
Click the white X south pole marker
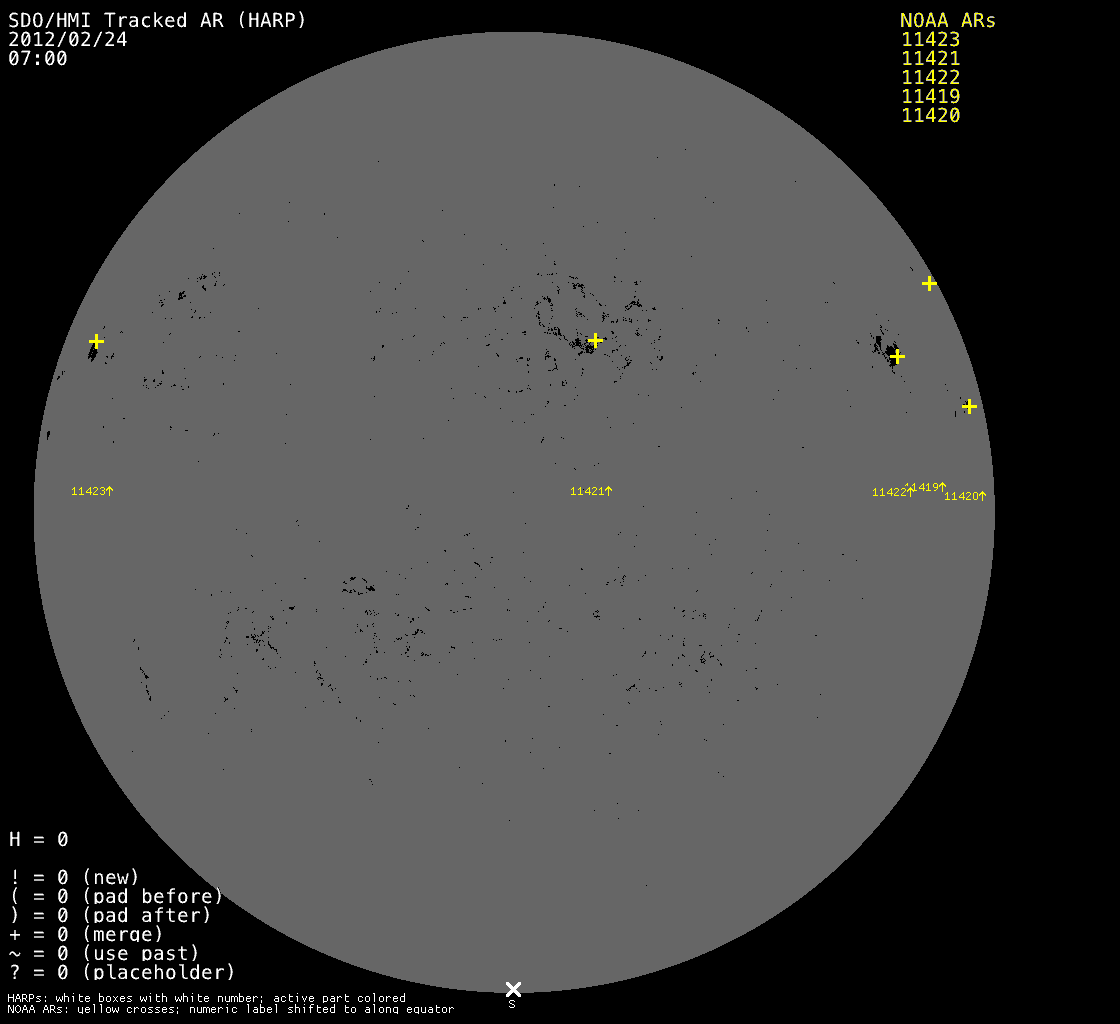tap(513, 989)
